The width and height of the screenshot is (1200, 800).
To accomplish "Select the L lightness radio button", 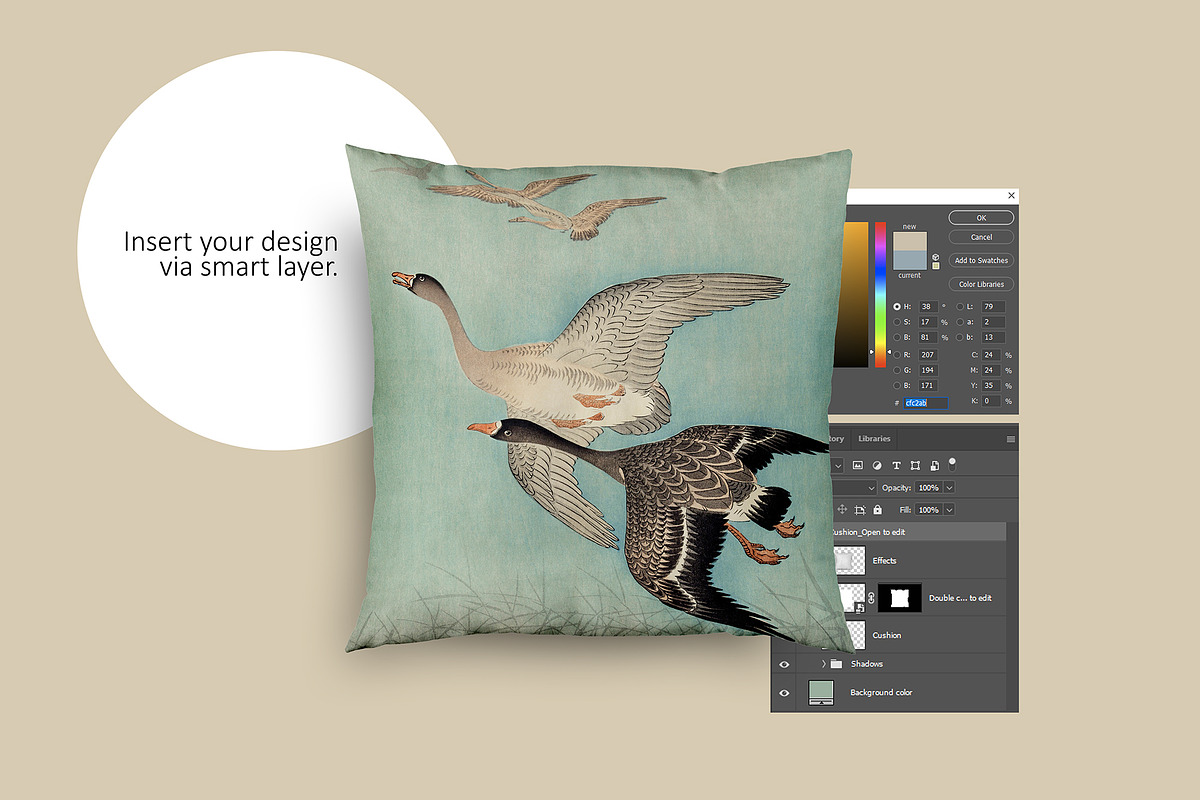I will coord(960,306).
